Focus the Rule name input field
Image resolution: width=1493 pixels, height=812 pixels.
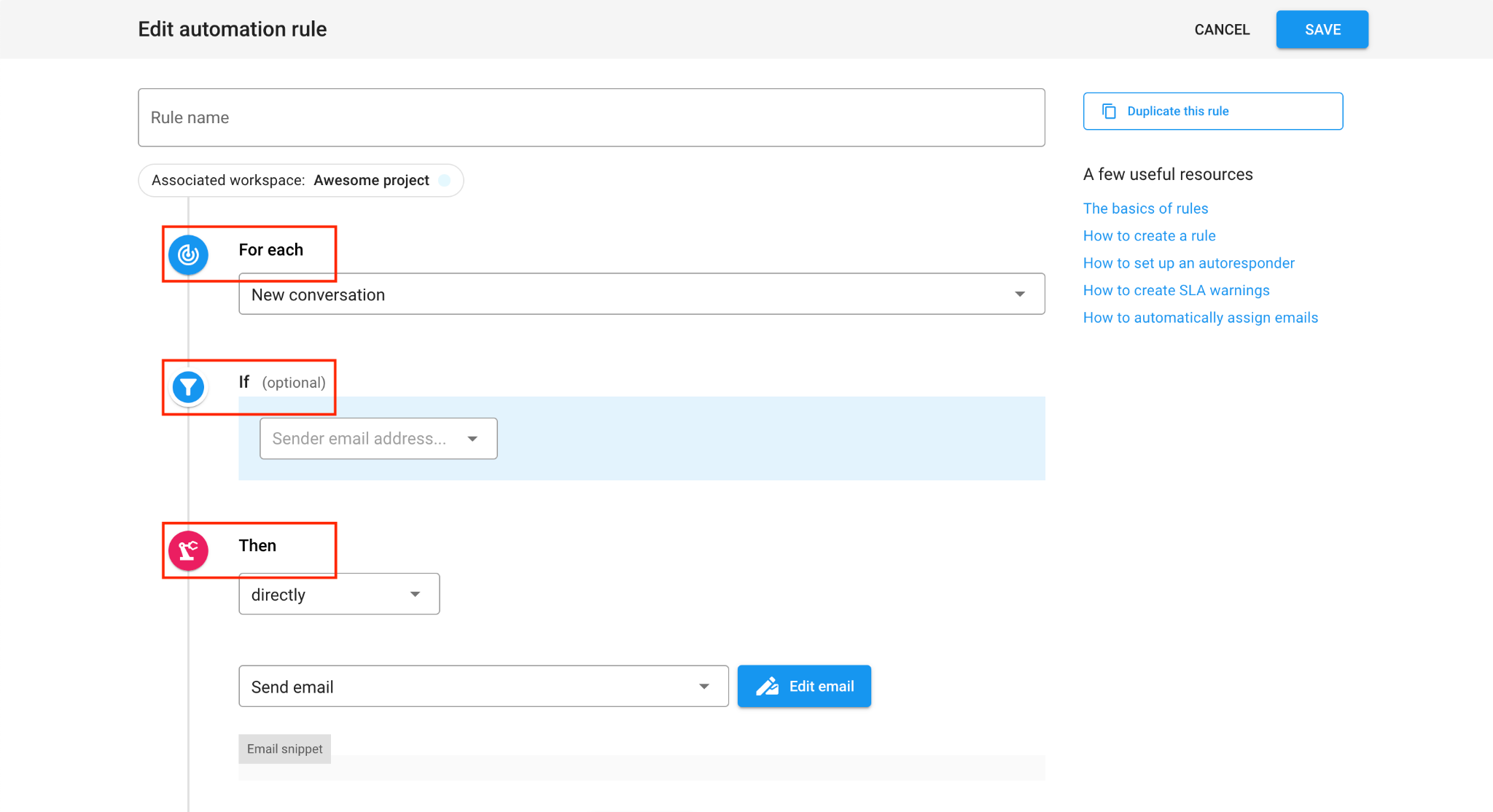590,118
